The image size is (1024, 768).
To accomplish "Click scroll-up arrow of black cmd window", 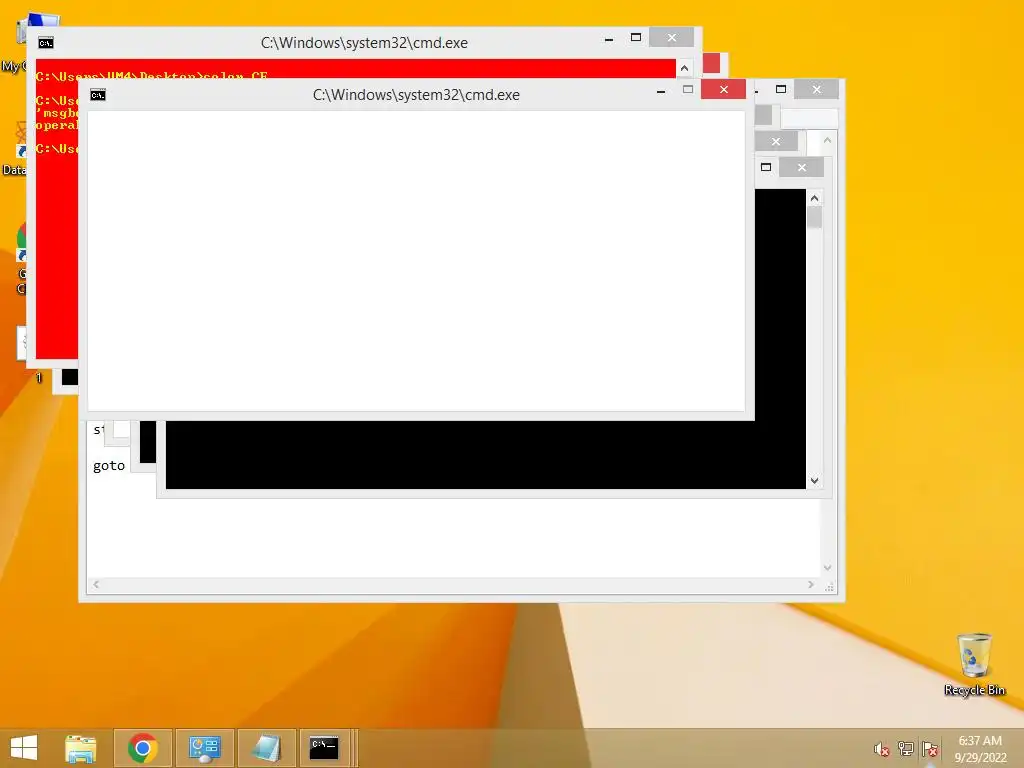I will (x=814, y=198).
